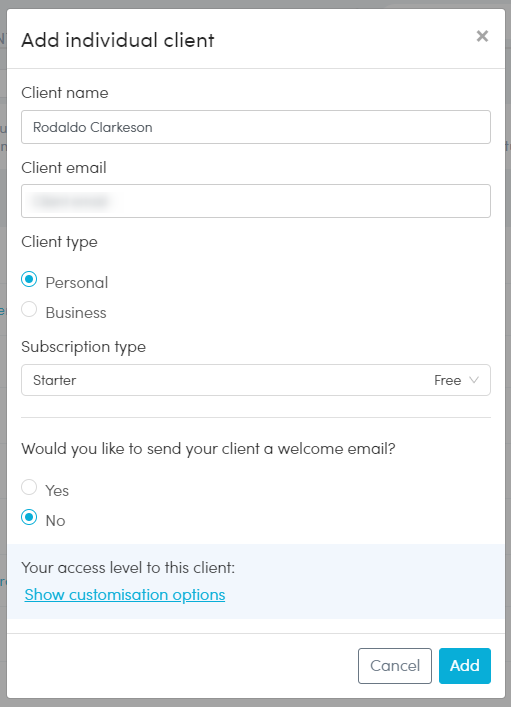
Task: Expand the chevron arrow beside Free
Action: coord(474,380)
